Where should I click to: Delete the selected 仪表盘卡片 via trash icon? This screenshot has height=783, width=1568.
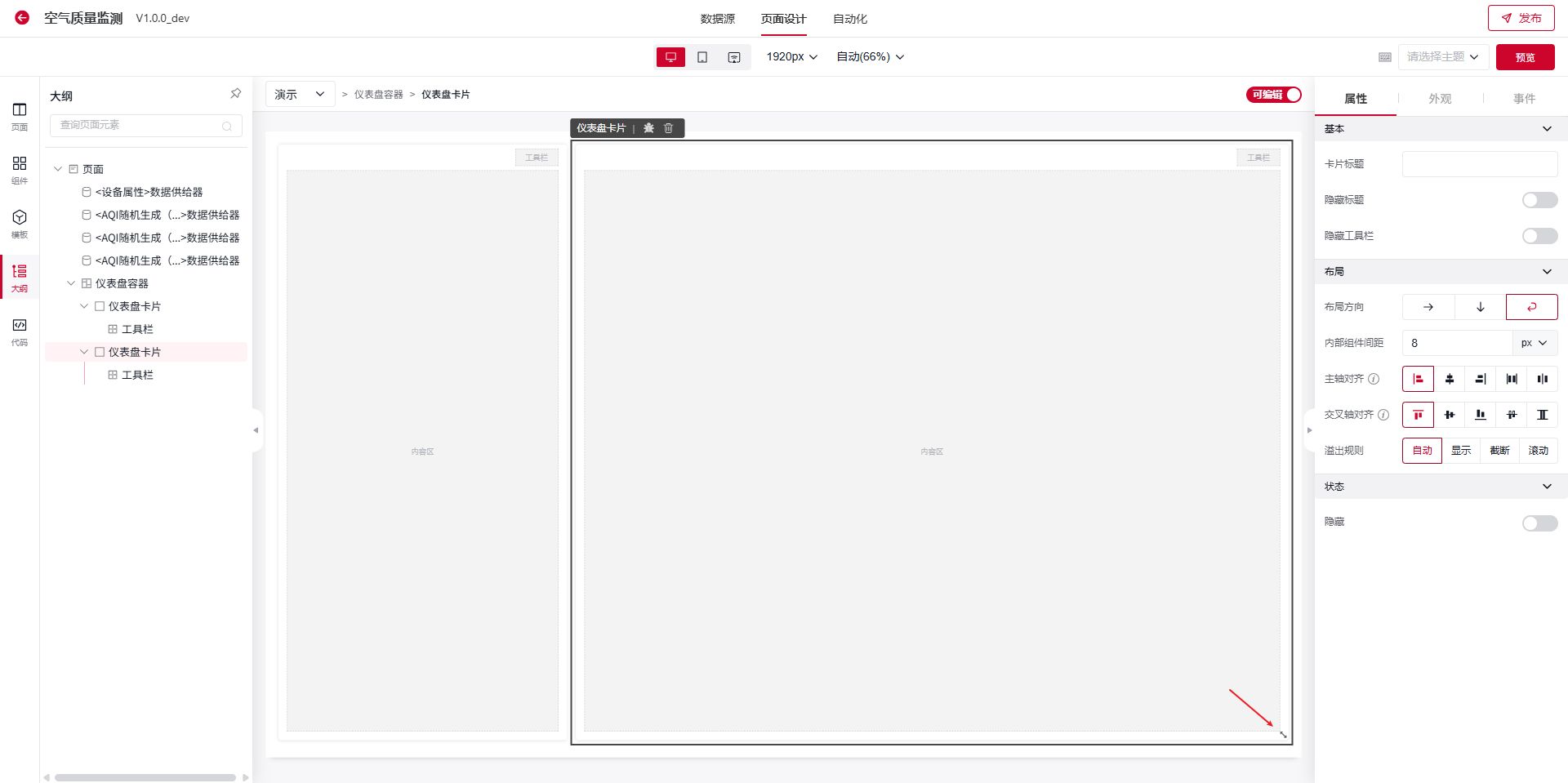[668, 128]
